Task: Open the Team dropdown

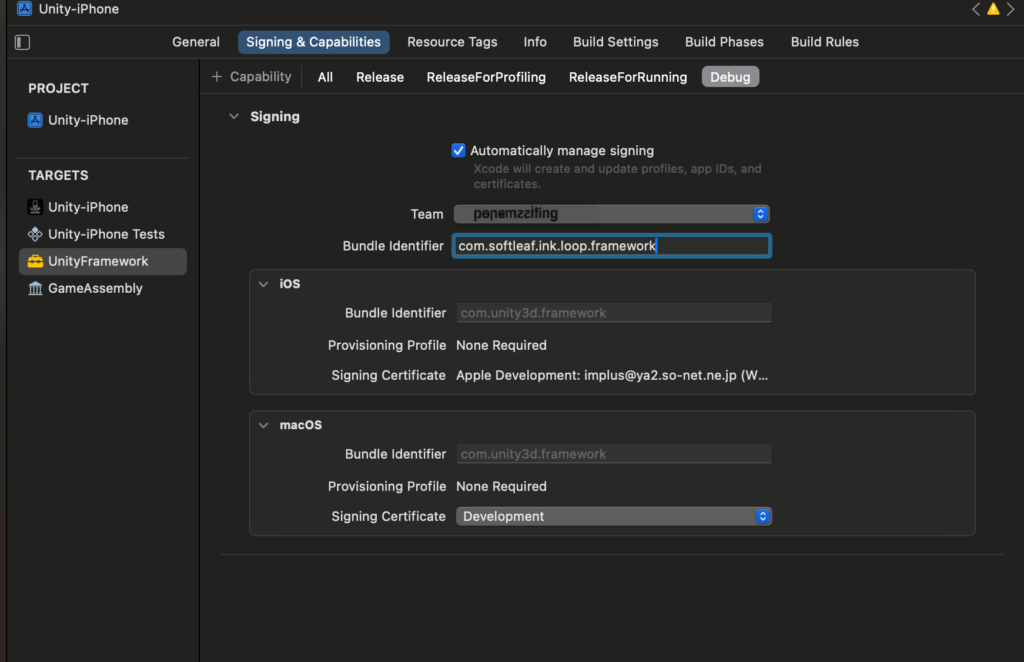Action: pos(611,214)
